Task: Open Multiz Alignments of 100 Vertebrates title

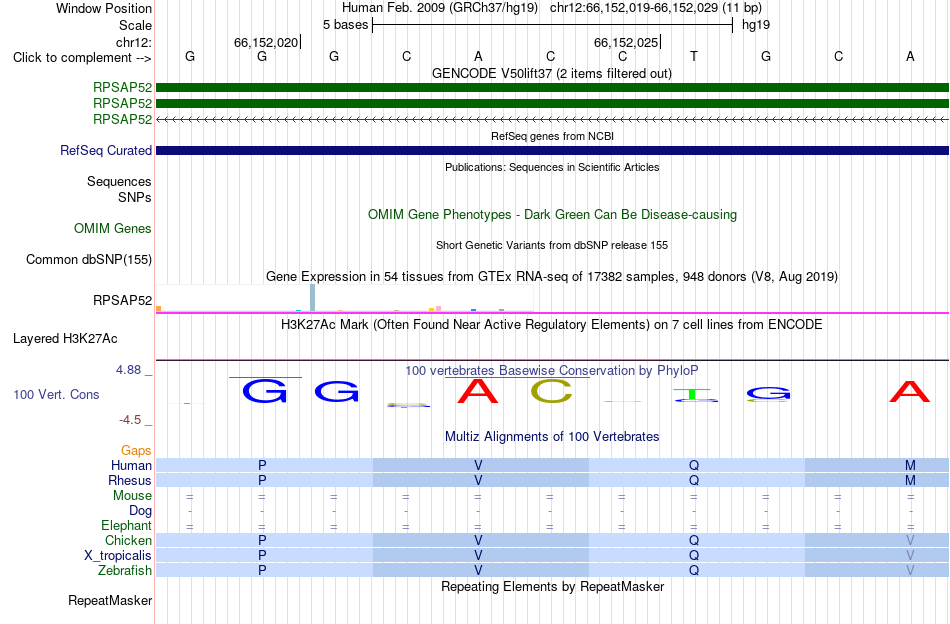Action: 552,437
